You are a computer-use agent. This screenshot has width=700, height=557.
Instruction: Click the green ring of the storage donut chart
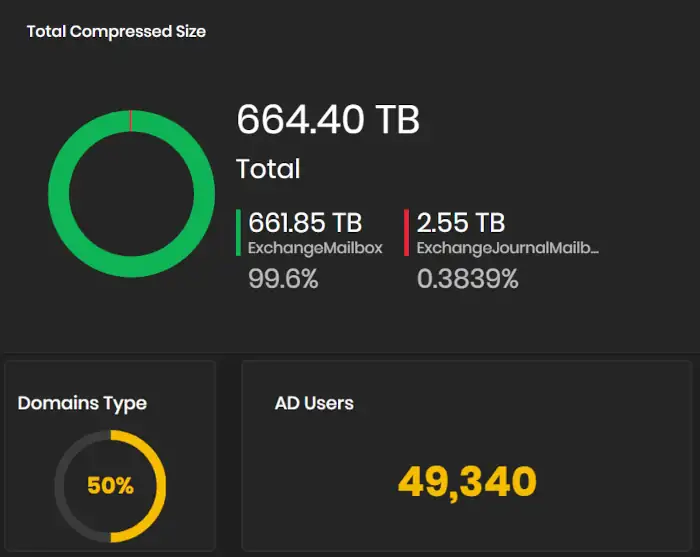click(59, 193)
